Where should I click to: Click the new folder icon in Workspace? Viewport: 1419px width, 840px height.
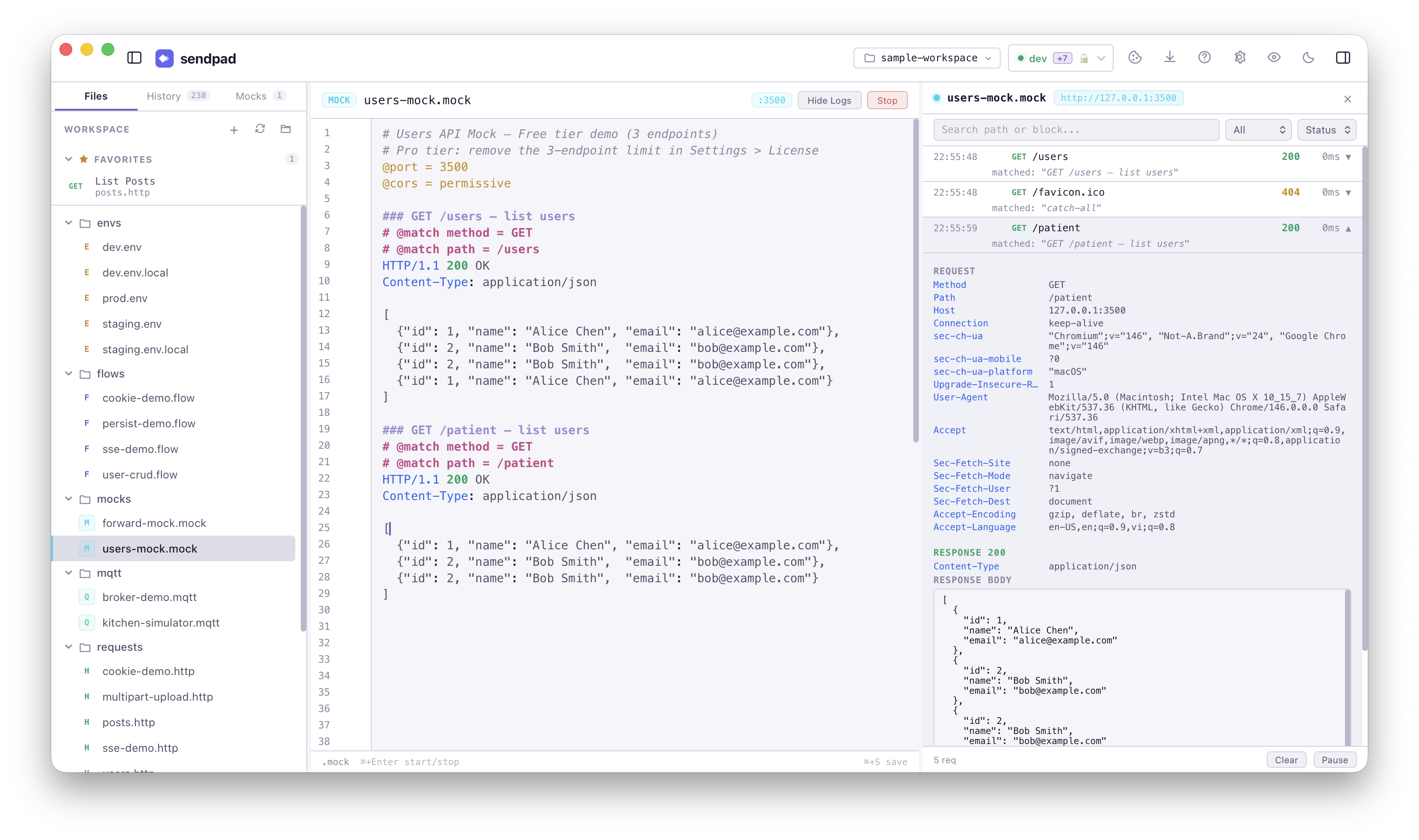[286, 129]
